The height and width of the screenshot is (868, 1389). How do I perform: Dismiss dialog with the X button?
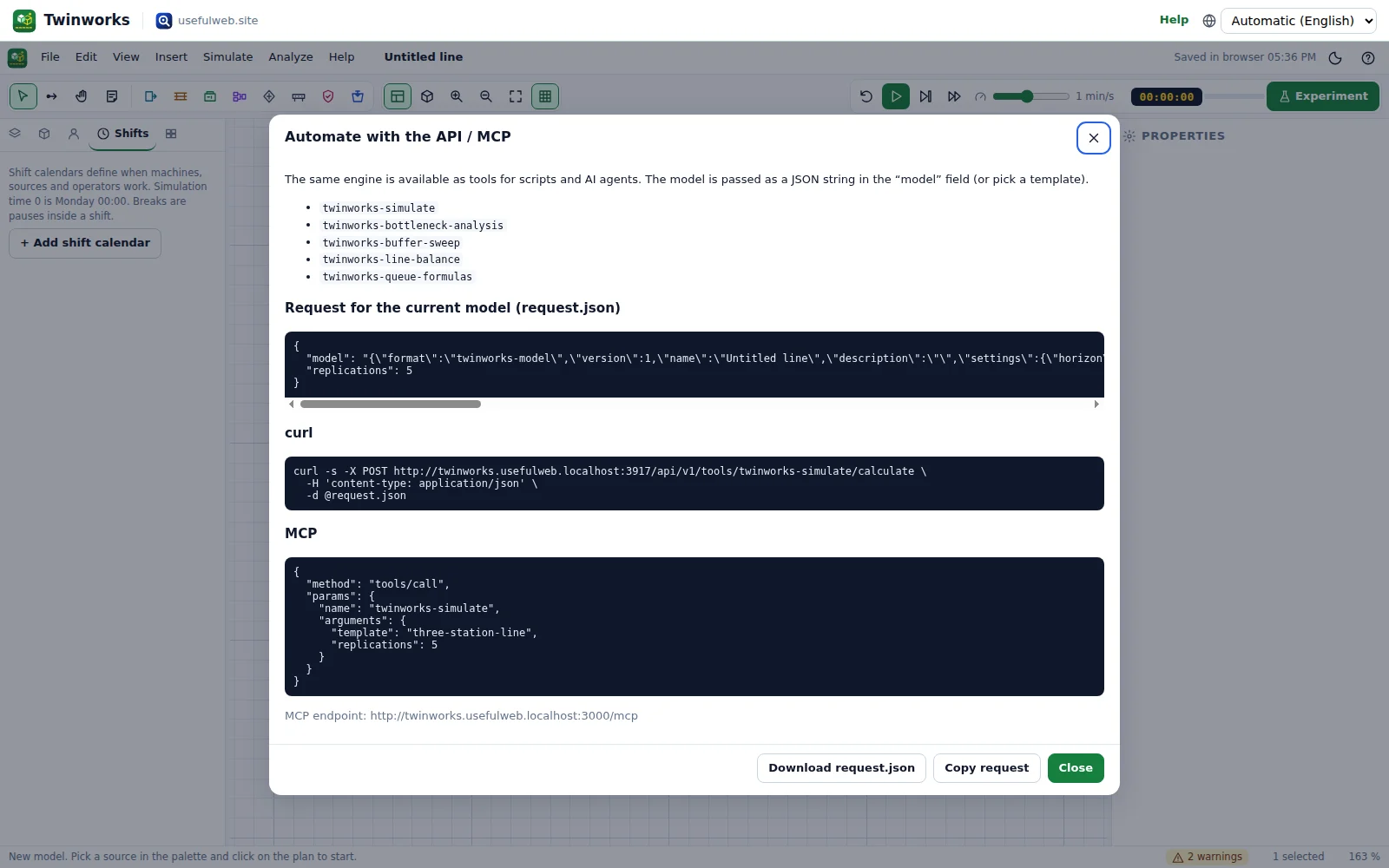[1094, 138]
